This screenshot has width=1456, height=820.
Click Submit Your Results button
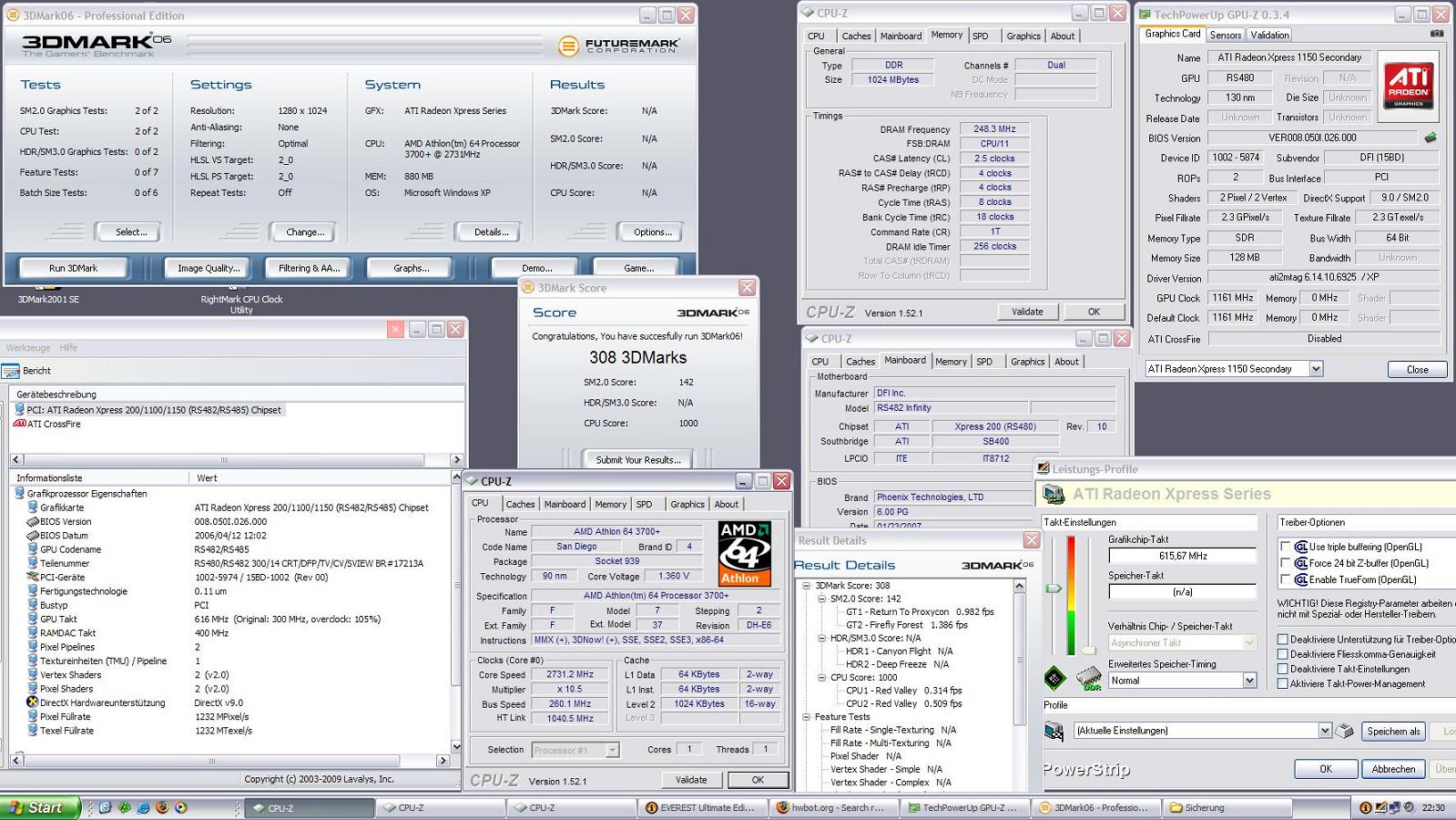[x=637, y=460]
